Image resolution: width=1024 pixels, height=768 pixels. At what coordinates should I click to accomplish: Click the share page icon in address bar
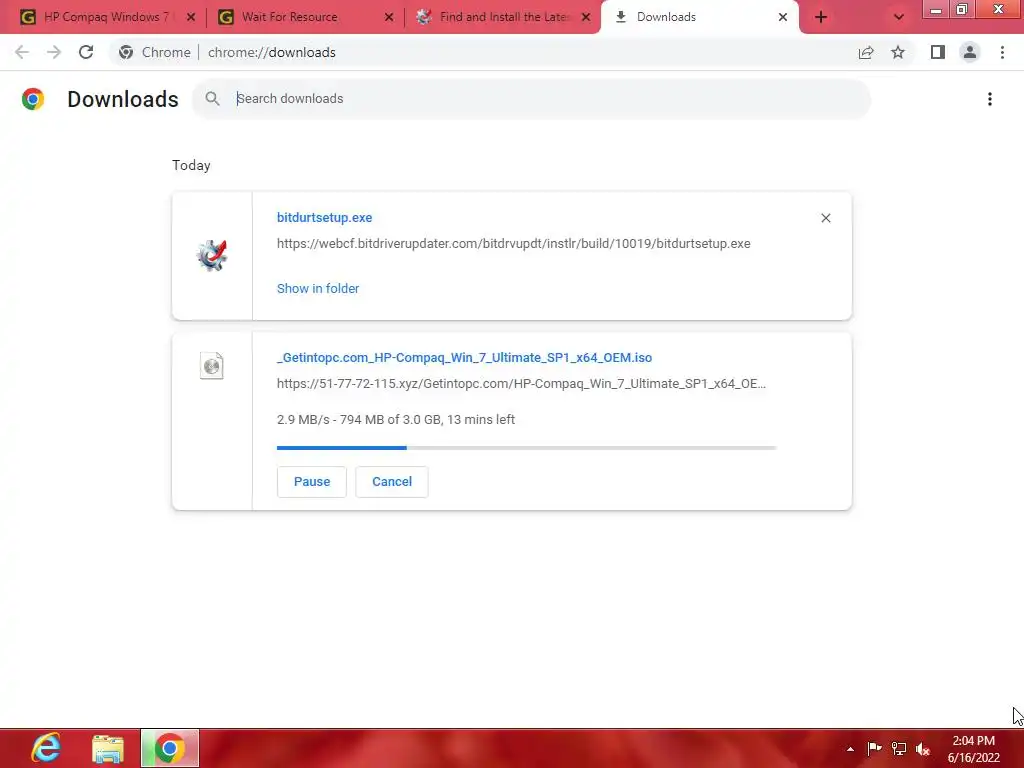click(x=866, y=52)
